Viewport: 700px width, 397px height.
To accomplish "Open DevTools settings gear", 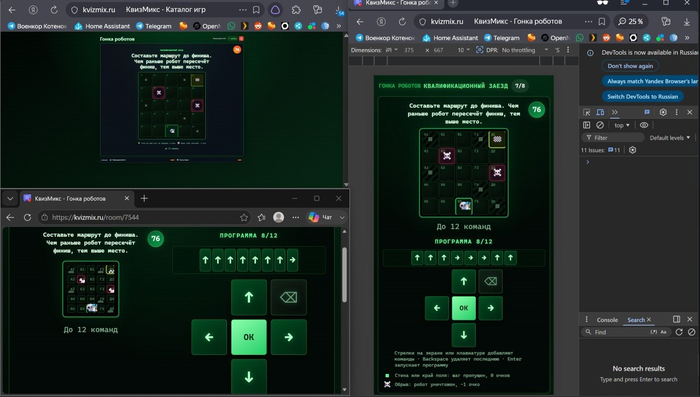I will [x=663, y=112].
